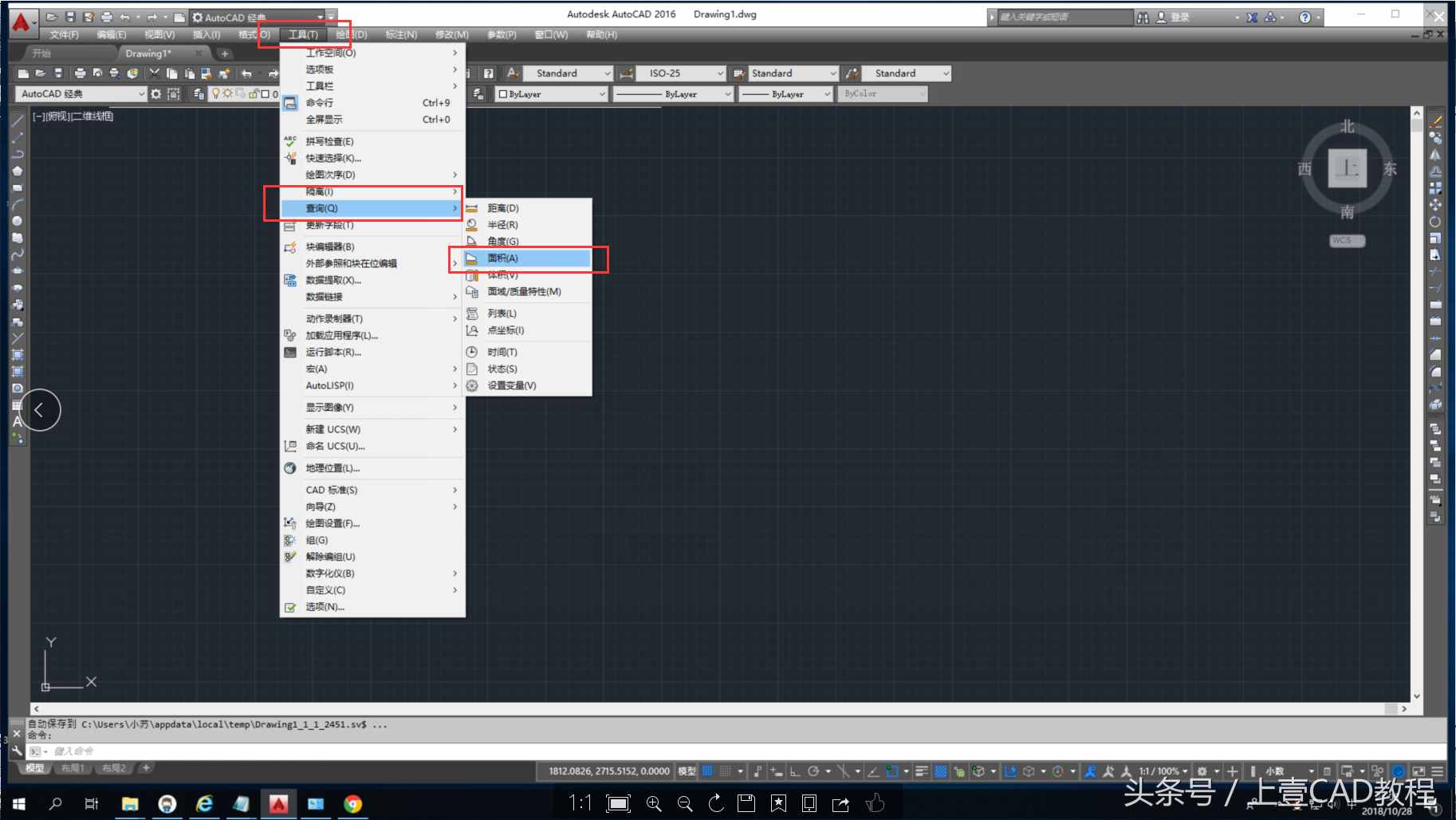
Task: Click the workspace switching gear in status bar
Action: pyautogui.click(x=1202, y=771)
